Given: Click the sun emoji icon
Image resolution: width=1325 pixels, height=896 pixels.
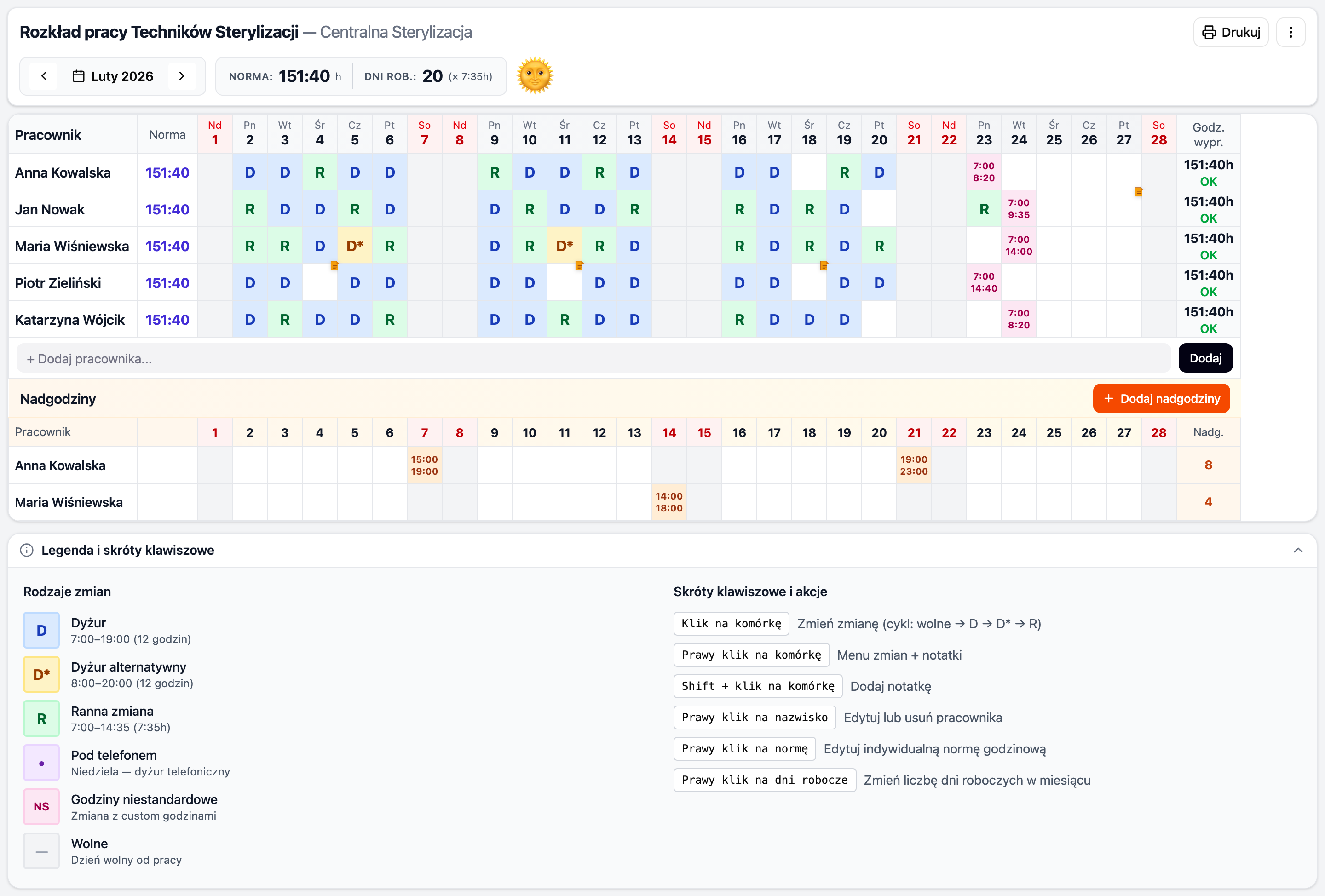Looking at the screenshot, I should tap(534, 75).
